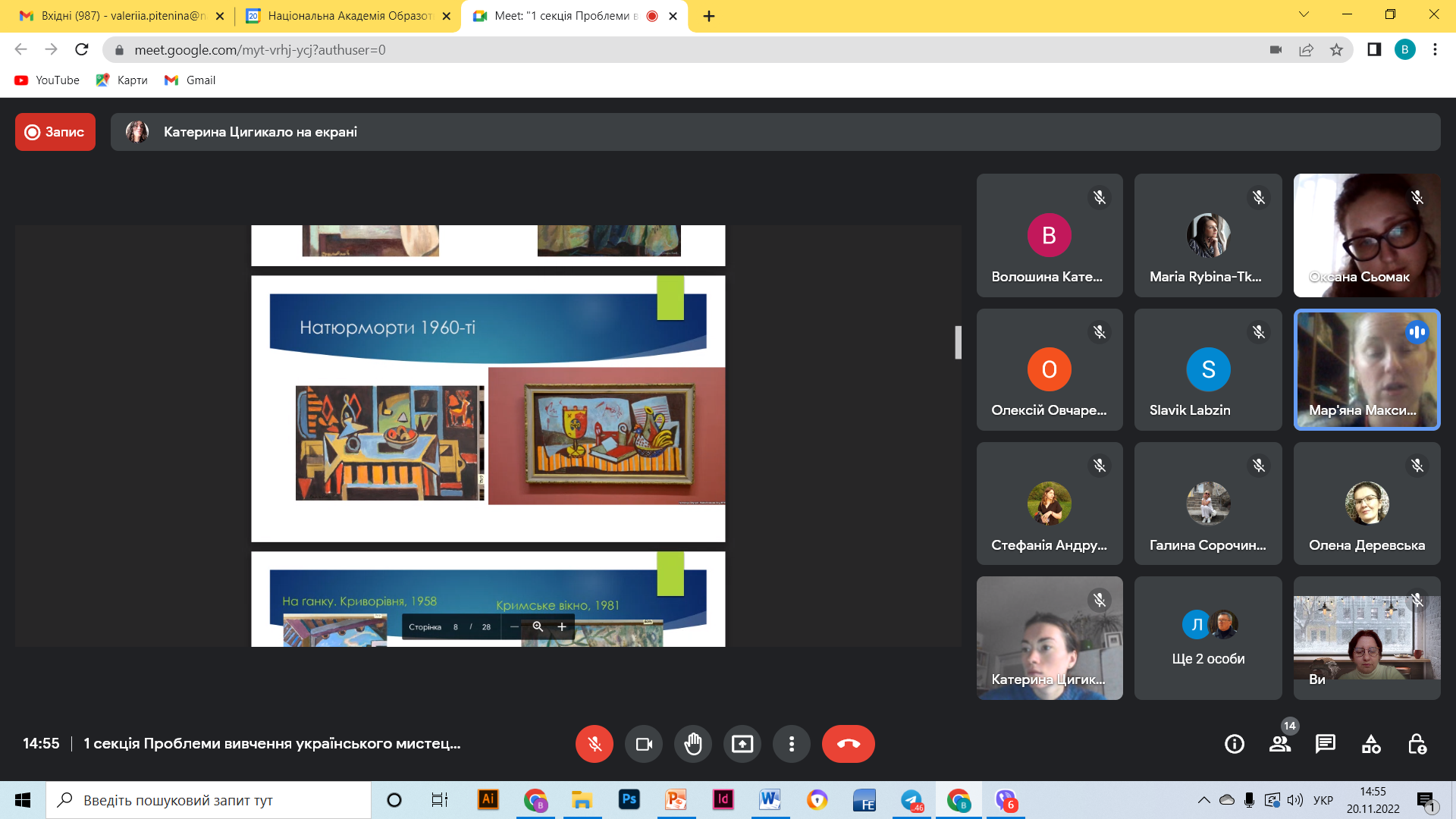
Task: Open the Windows notification center
Action: coord(1426,800)
